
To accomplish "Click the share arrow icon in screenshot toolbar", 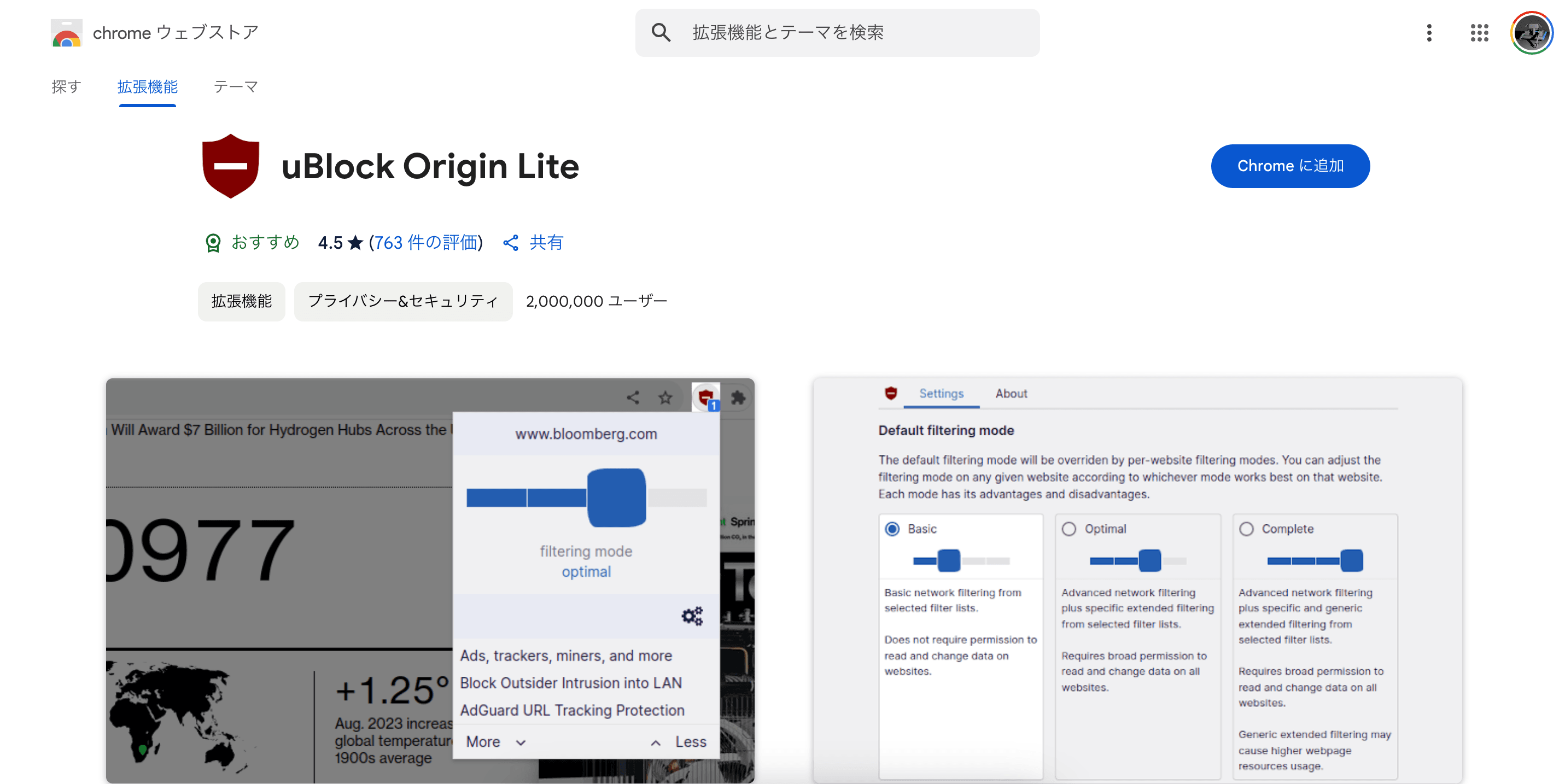I will click(633, 398).
